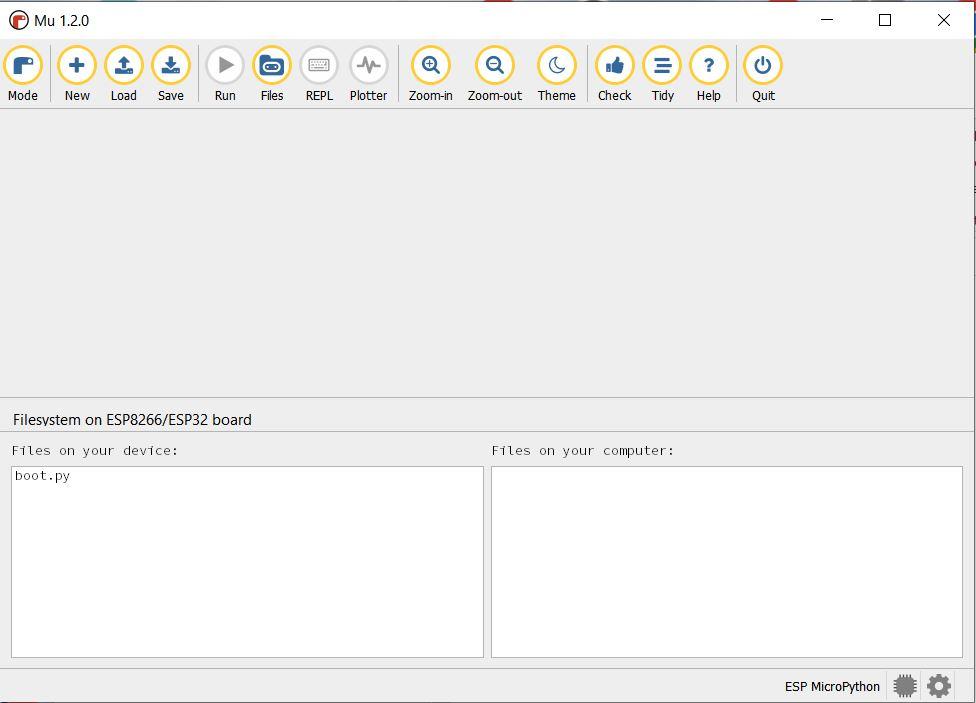The height and width of the screenshot is (703, 976).
Task: Check the code for errors
Action: pyautogui.click(x=614, y=73)
